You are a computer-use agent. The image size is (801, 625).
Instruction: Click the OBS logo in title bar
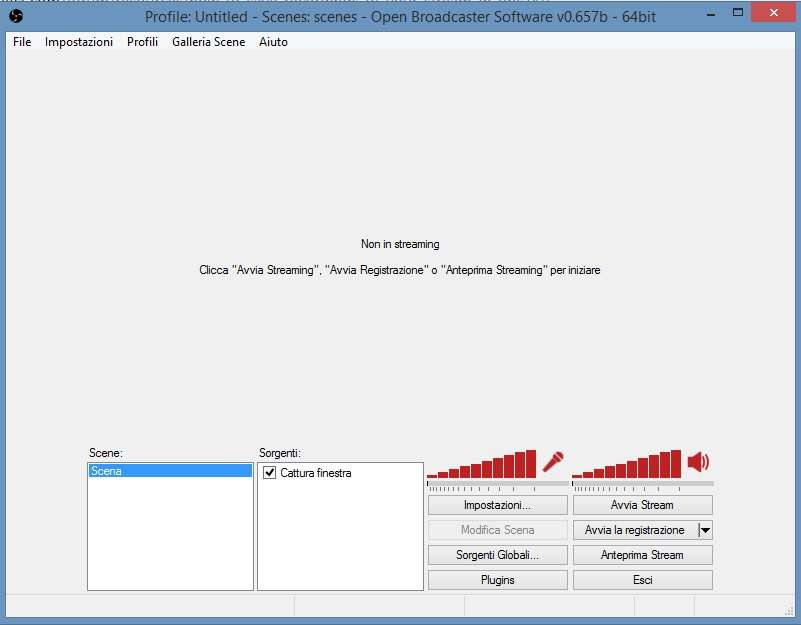pyautogui.click(x=15, y=16)
